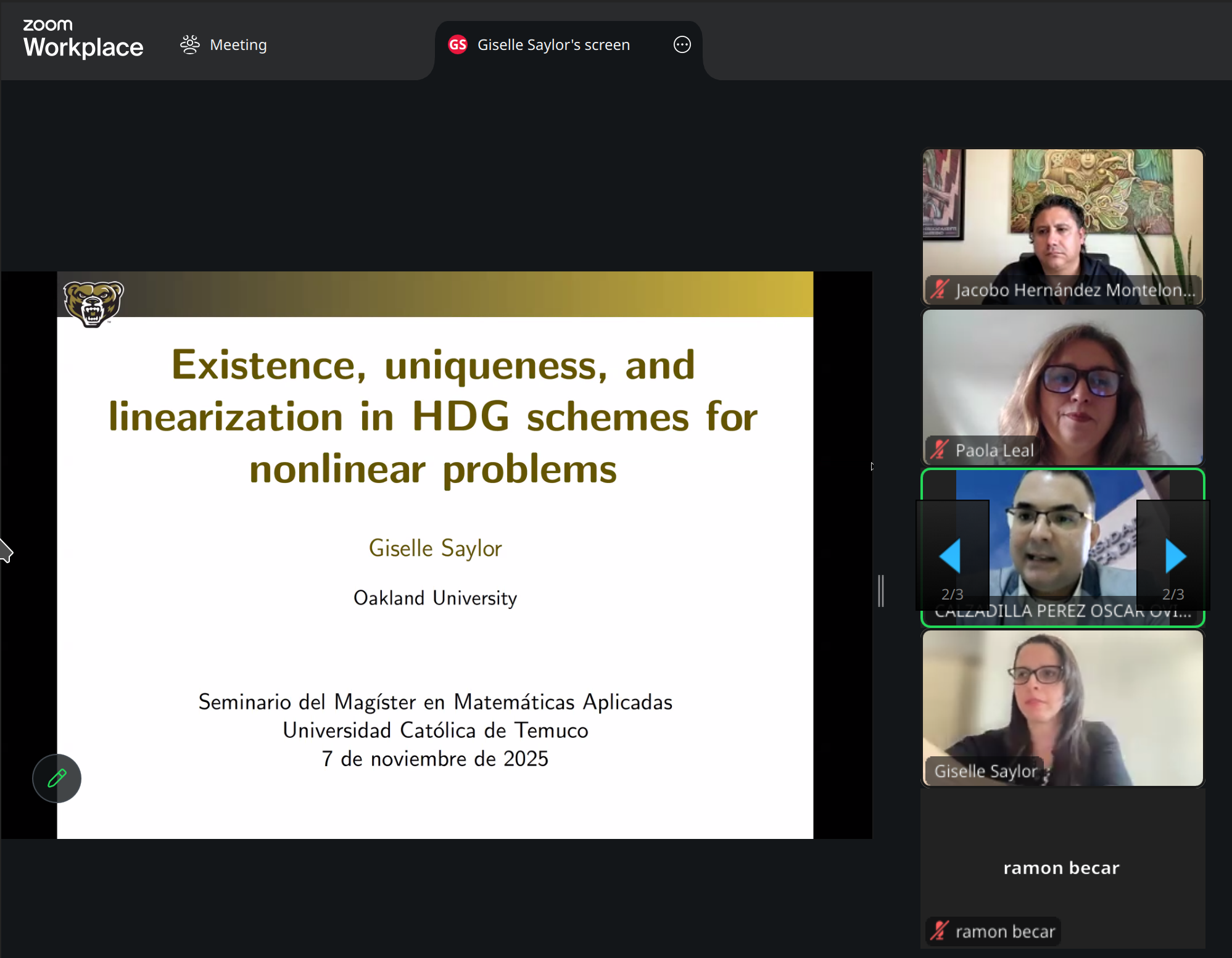Click ramon becar's muted microphone icon
Screen dimensions: 1232x958
coord(940,930)
